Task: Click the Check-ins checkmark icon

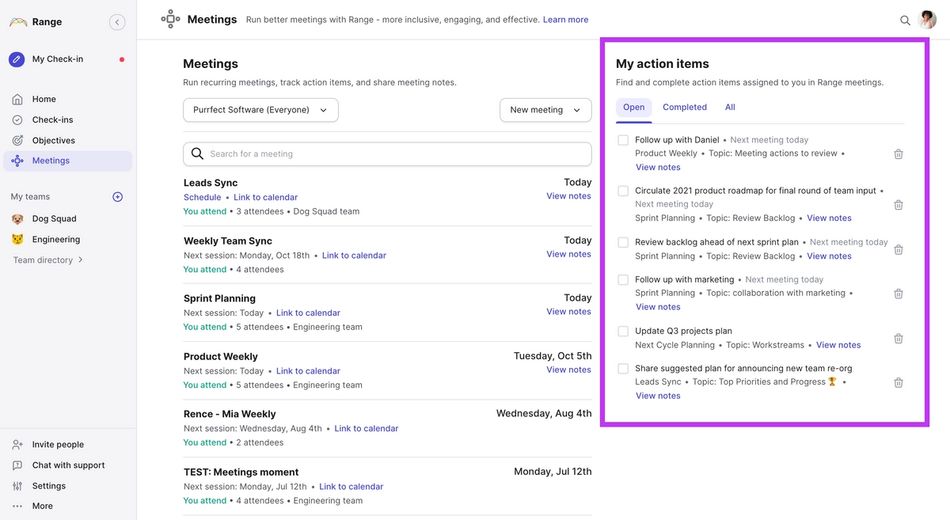Action: point(18,120)
